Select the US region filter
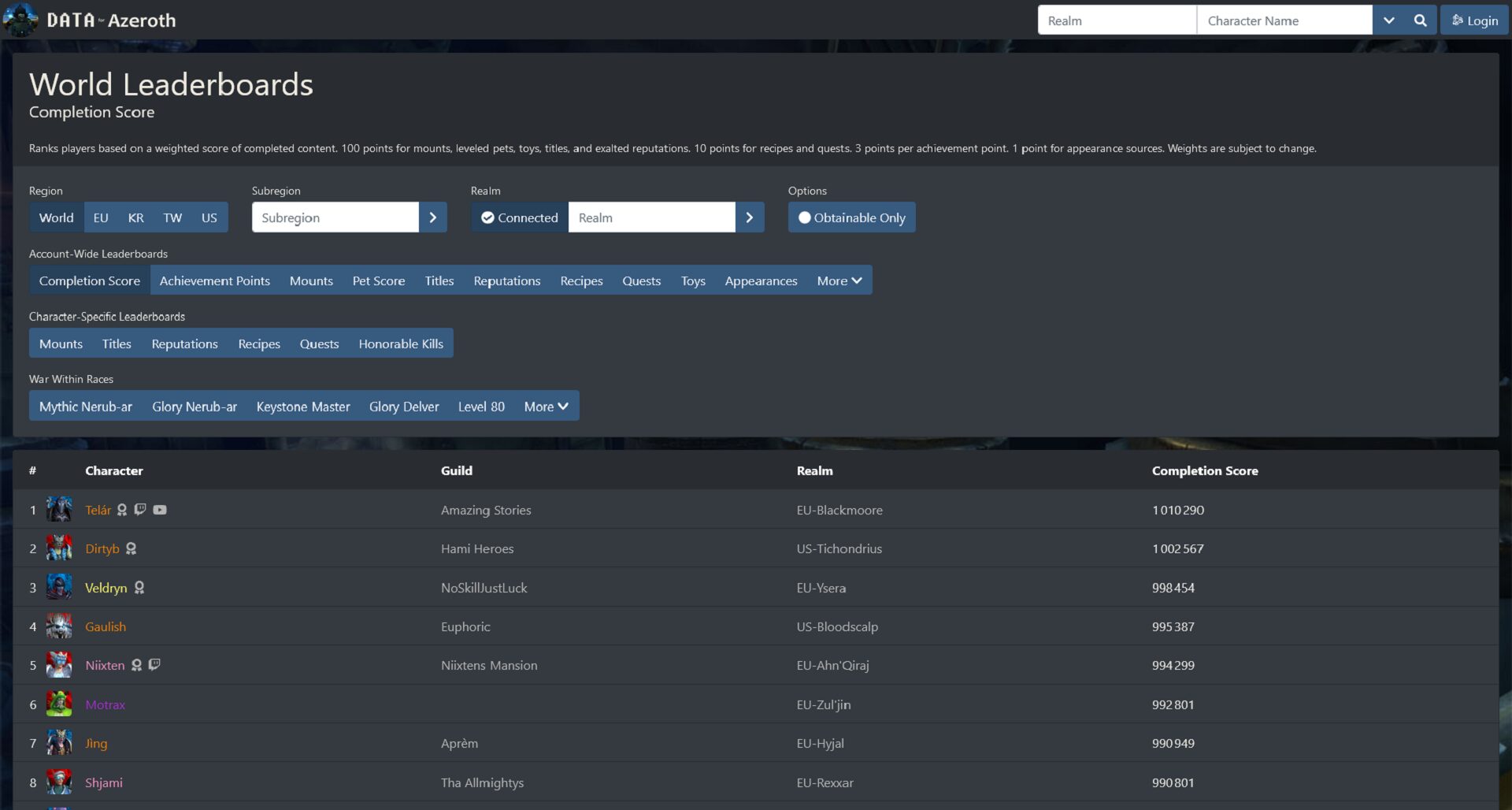Screen dimensions: 1512x810 pos(209,217)
